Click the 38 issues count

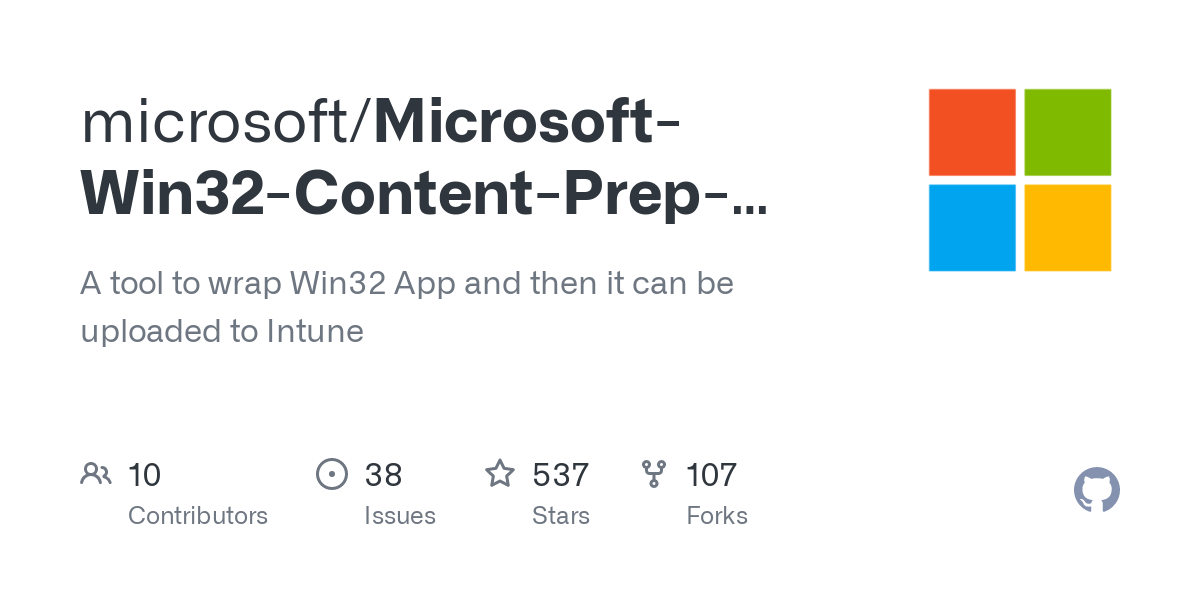tap(383, 475)
